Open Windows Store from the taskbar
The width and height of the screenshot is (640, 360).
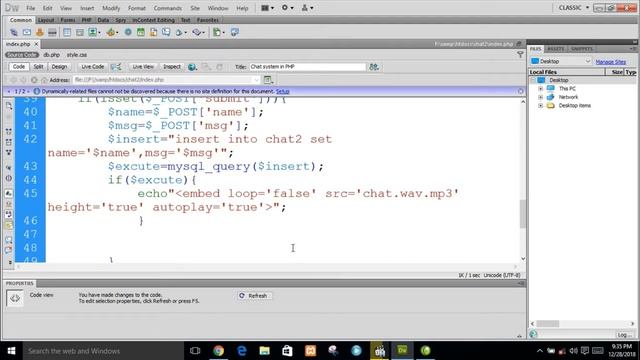(287, 351)
